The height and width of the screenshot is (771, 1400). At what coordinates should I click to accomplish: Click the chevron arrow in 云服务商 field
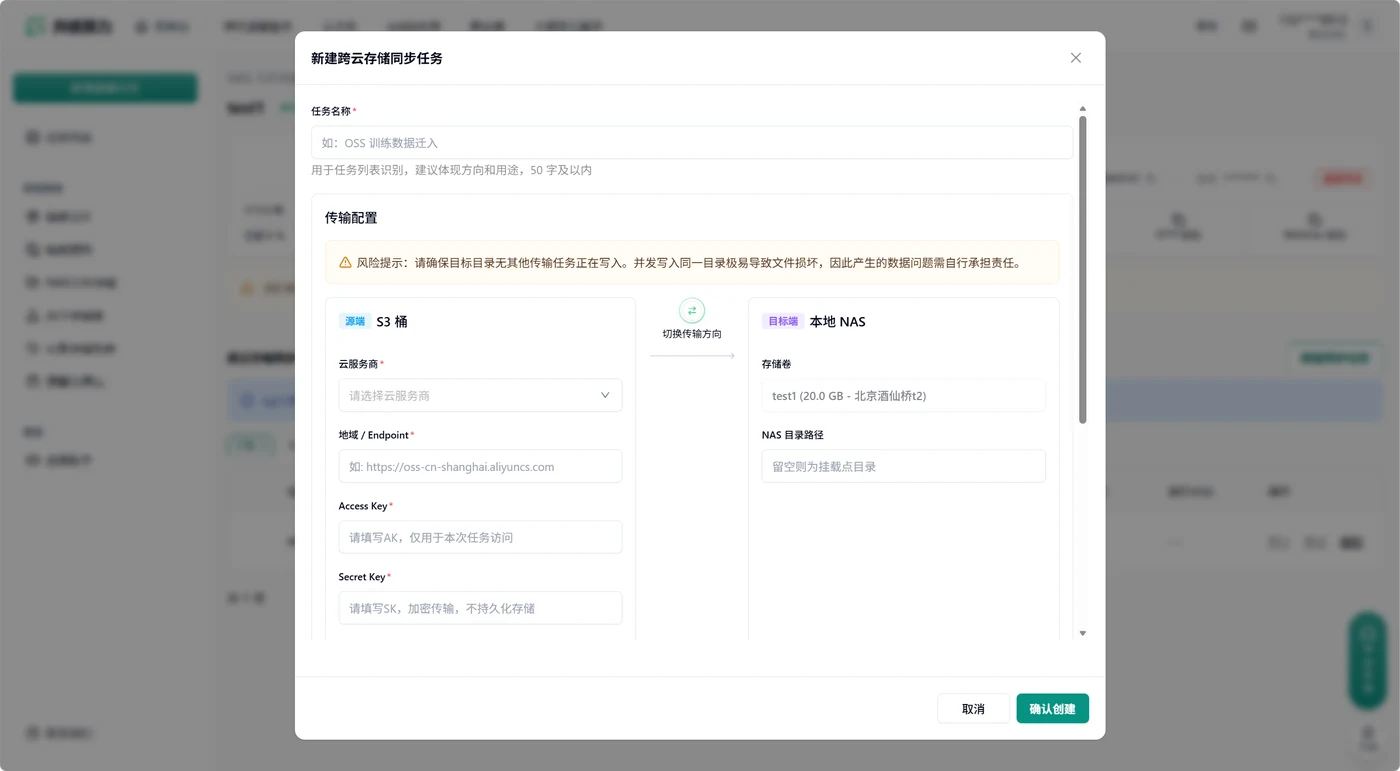605,395
